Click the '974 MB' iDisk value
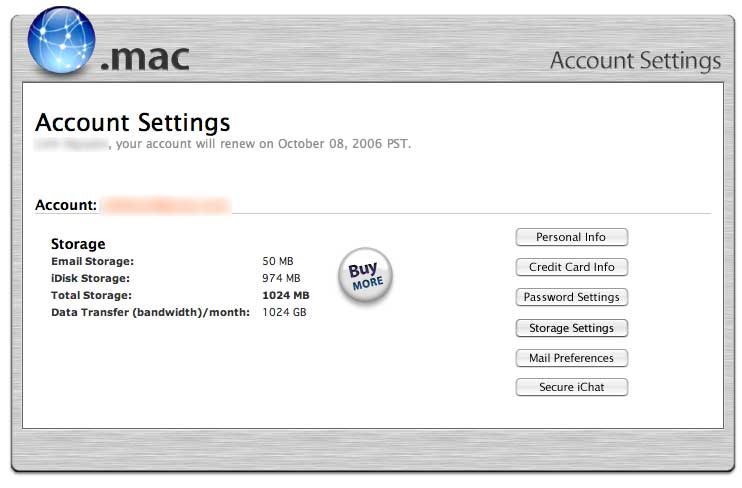This screenshot has height=488, width=742. click(281, 278)
